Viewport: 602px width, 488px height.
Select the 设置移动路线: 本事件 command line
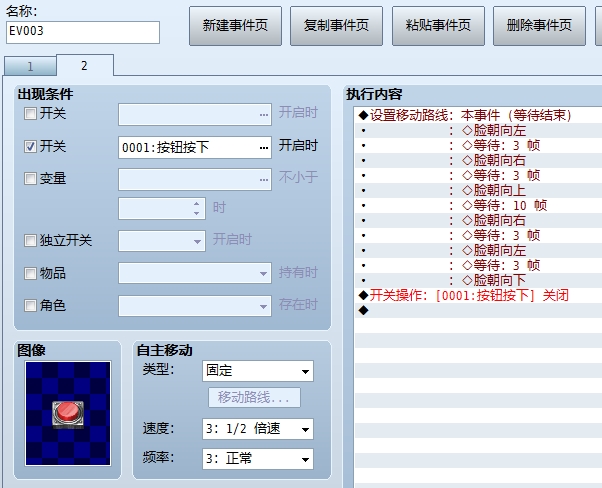(x=478, y=115)
